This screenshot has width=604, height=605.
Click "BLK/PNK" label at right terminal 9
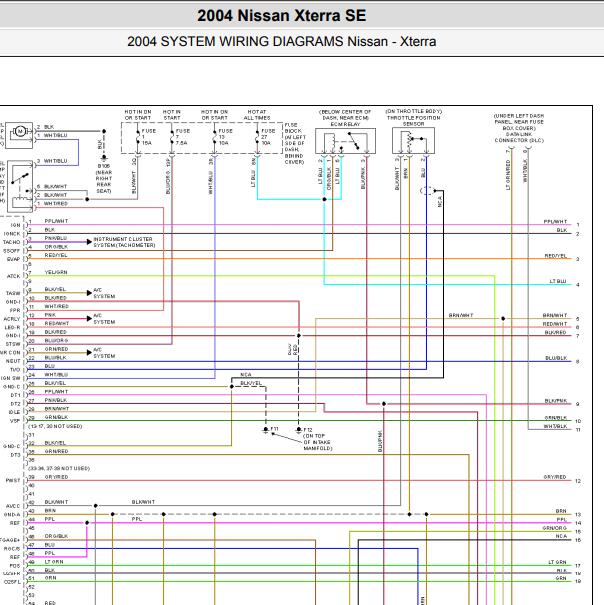(x=556, y=401)
